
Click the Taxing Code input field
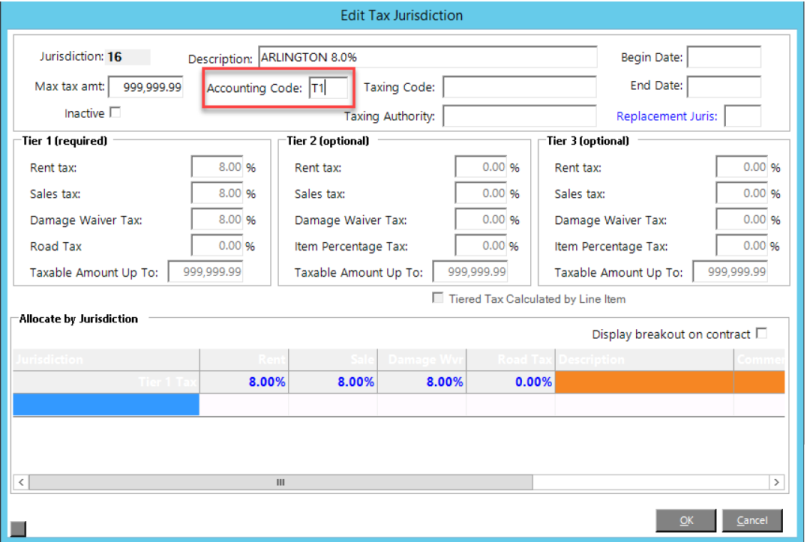tap(519, 87)
